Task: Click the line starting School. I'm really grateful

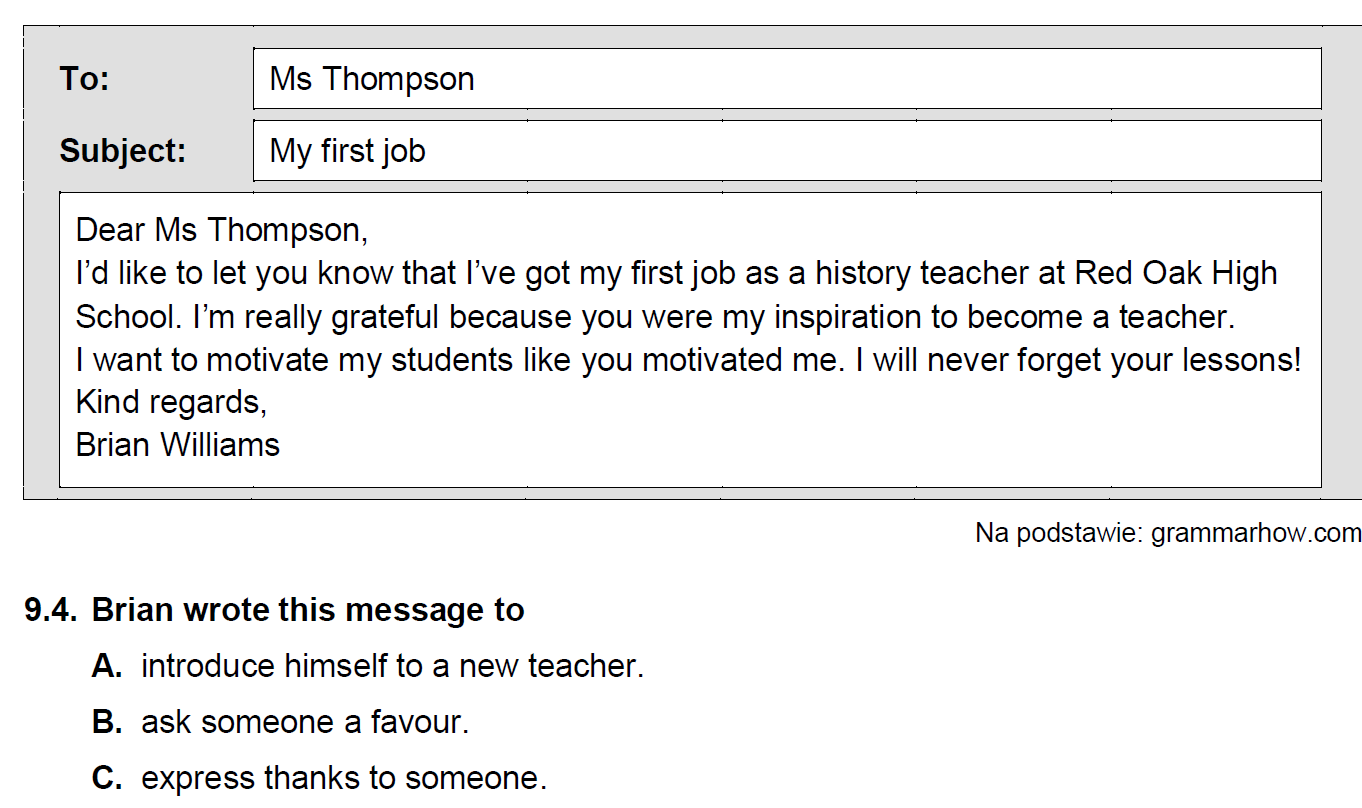Action: [656, 317]
